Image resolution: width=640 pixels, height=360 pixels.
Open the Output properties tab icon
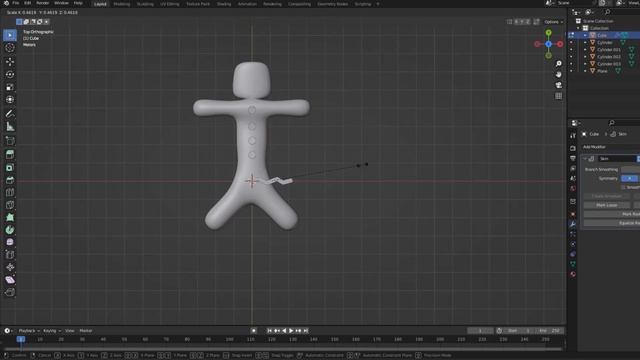pos(573,158)
